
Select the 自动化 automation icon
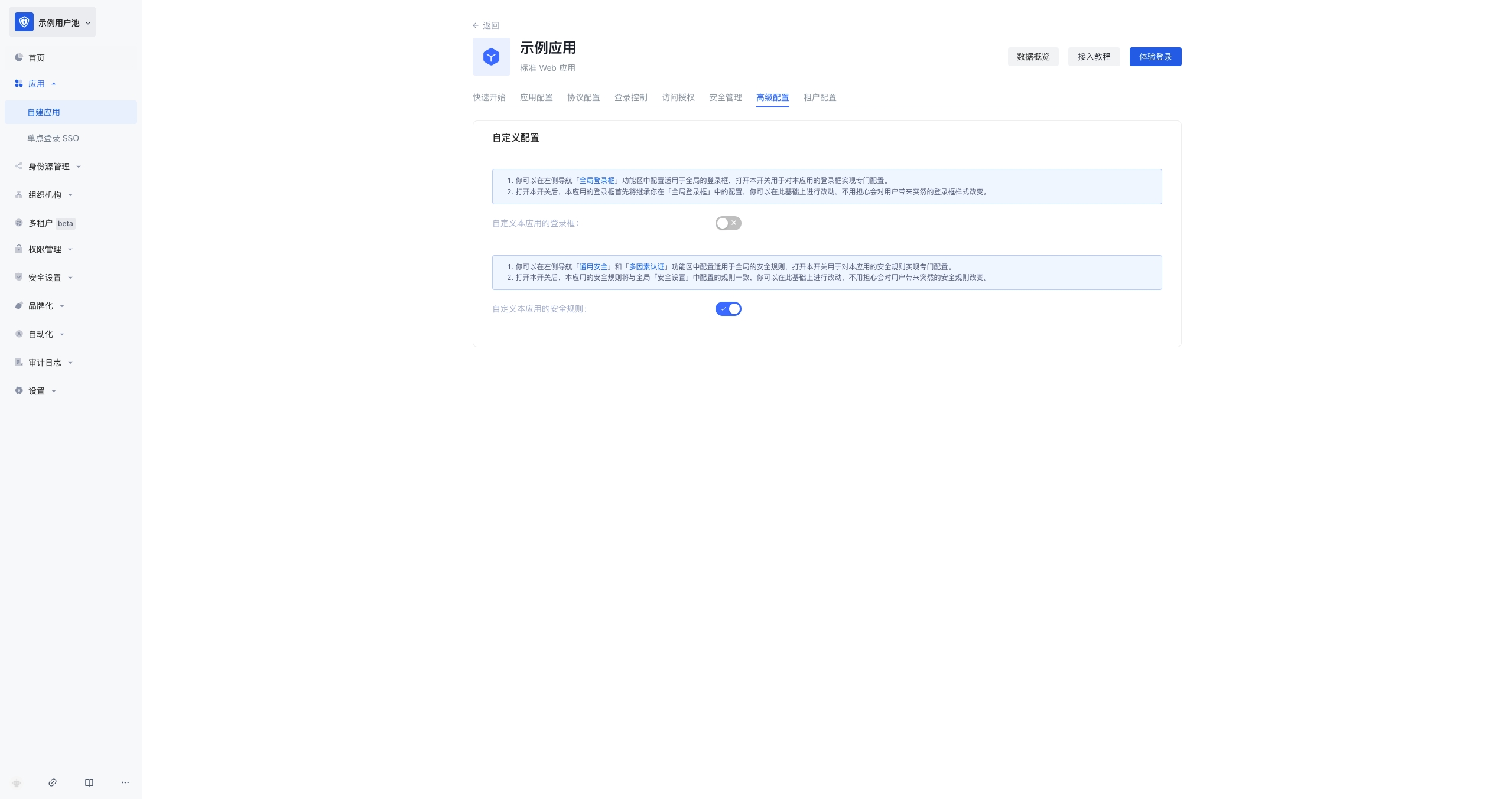(x=18, y=334)
